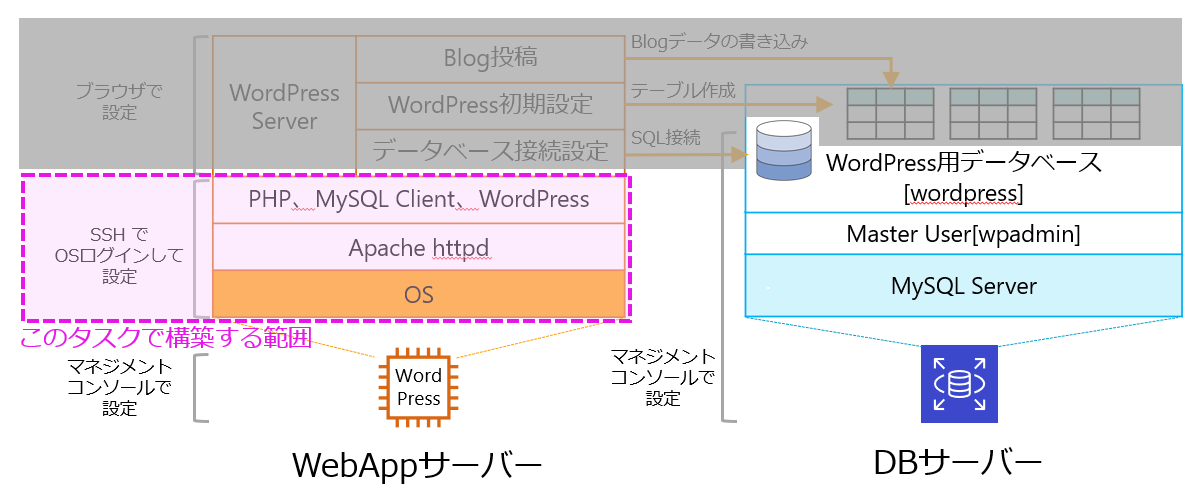Select the Blog投稿 box
This screenshot has width=1199, height=498.
(490, 58)
